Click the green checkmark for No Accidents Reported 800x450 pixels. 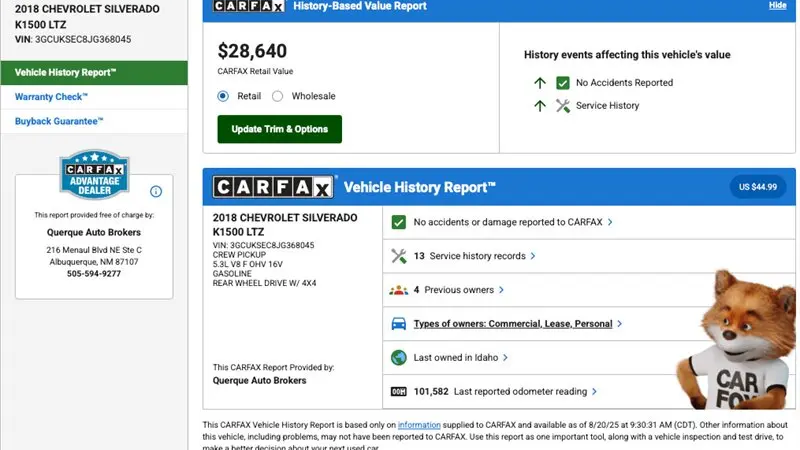[x=562, y=83]
